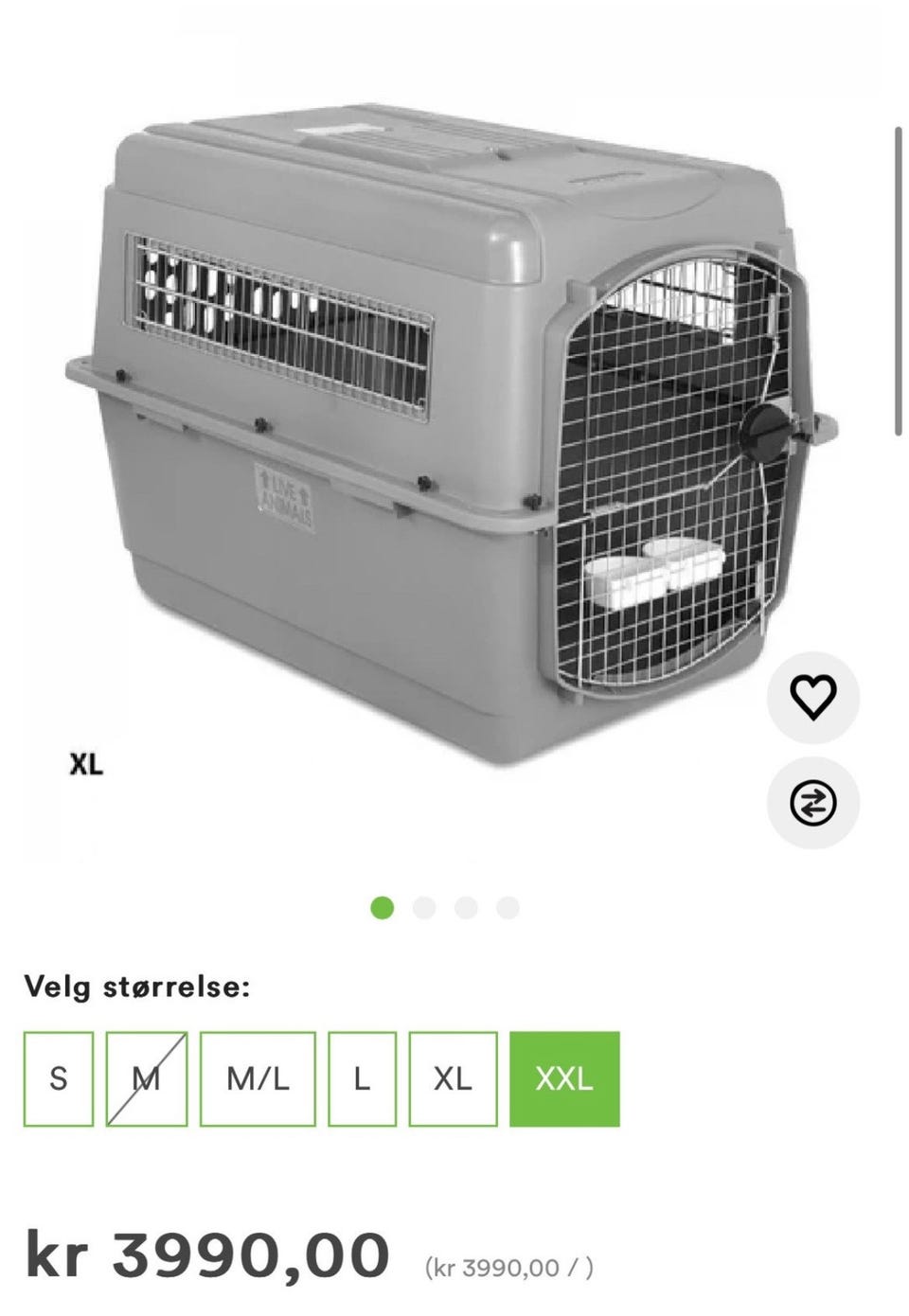Show second product image via dot
909x1316 pixels.
424,908
